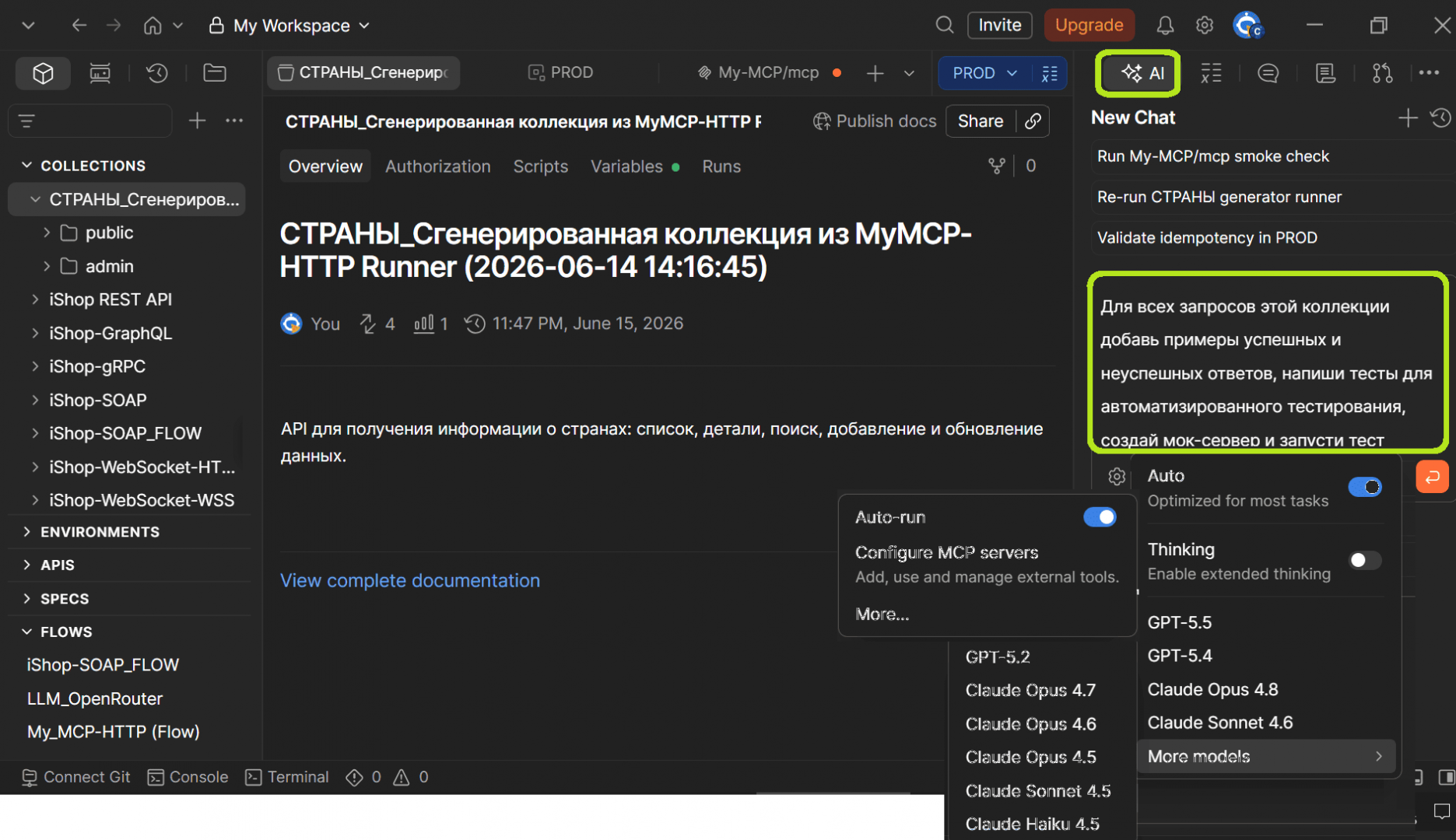Open the History clock icon in sidebar
The image size is (1456, 840).
click(x=157, y=73)
